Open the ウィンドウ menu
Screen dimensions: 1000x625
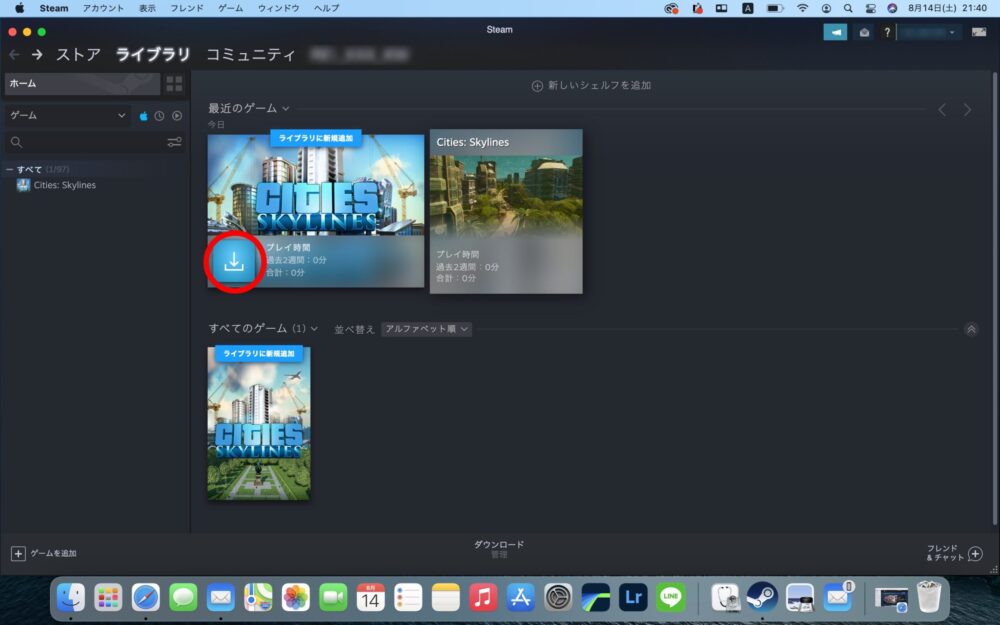pyautogui.click(x=278, y=8)
